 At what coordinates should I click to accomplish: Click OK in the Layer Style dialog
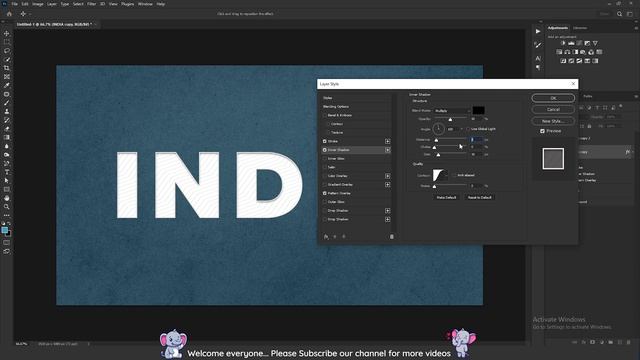pyautogui.click(x=553, y=98)
